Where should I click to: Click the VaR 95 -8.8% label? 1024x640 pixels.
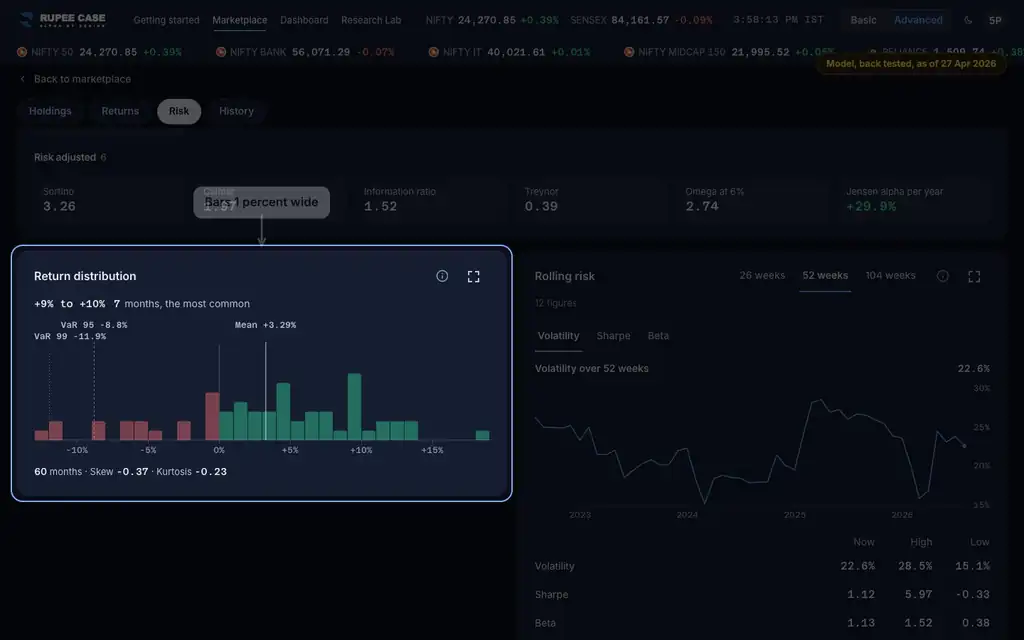pyautogui.click(x=94, y=325)
